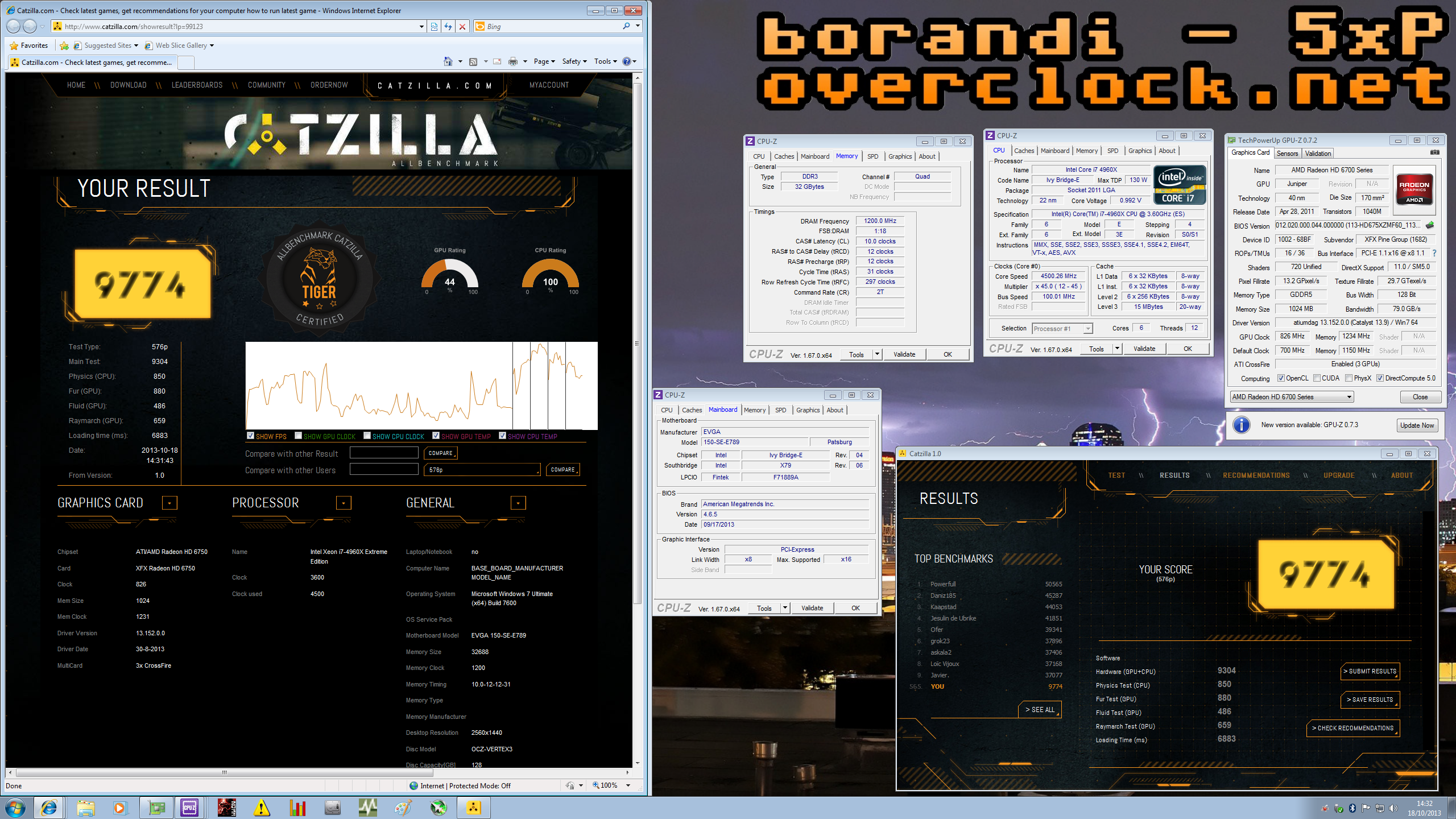Open LEADERBOARDS on Catzilla site nav
The image size is (1456, 819).
click(197, 85)
